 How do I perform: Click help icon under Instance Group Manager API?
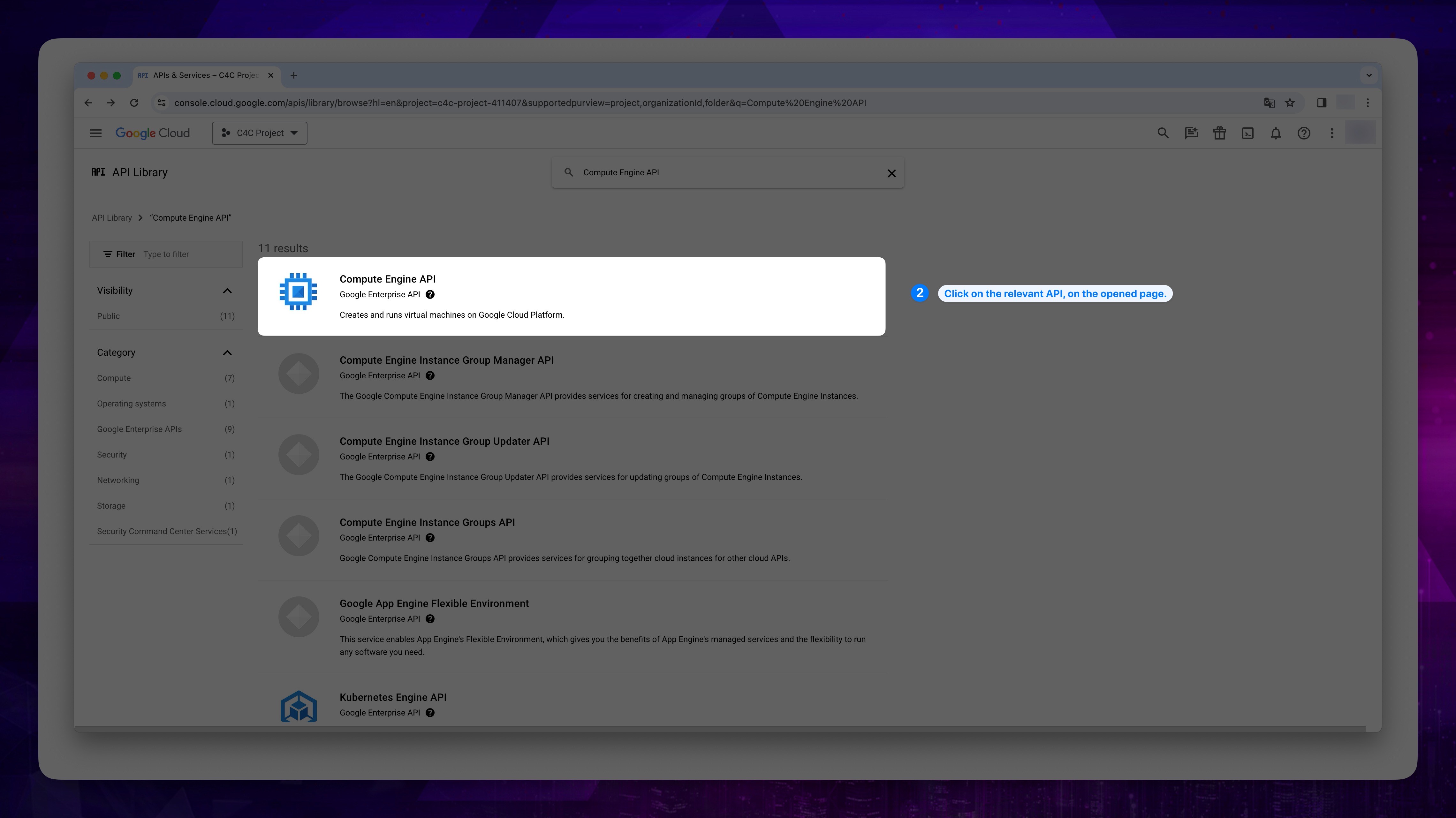click(430, 376)
